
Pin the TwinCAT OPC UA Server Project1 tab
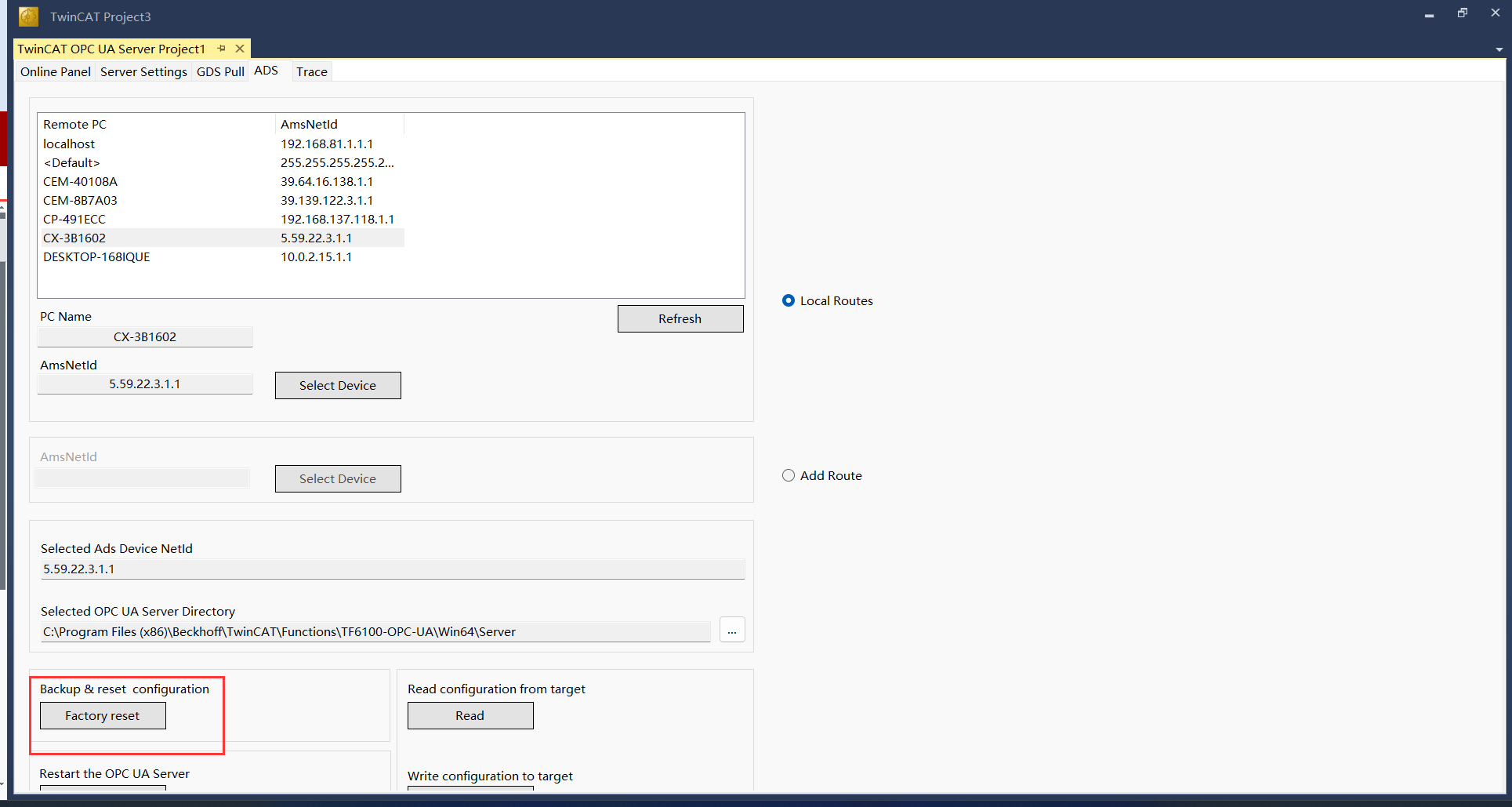tap(222, 49)
